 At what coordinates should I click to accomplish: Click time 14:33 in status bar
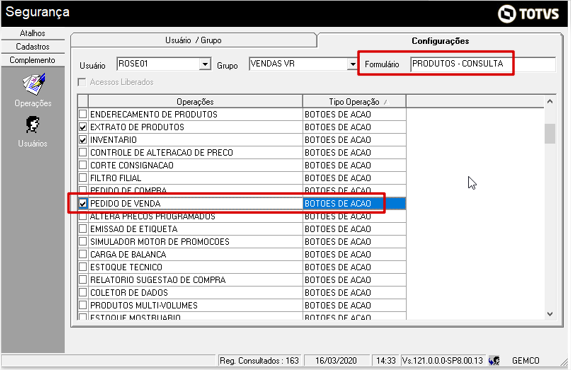pyautogui.click(x=386, y=361)
